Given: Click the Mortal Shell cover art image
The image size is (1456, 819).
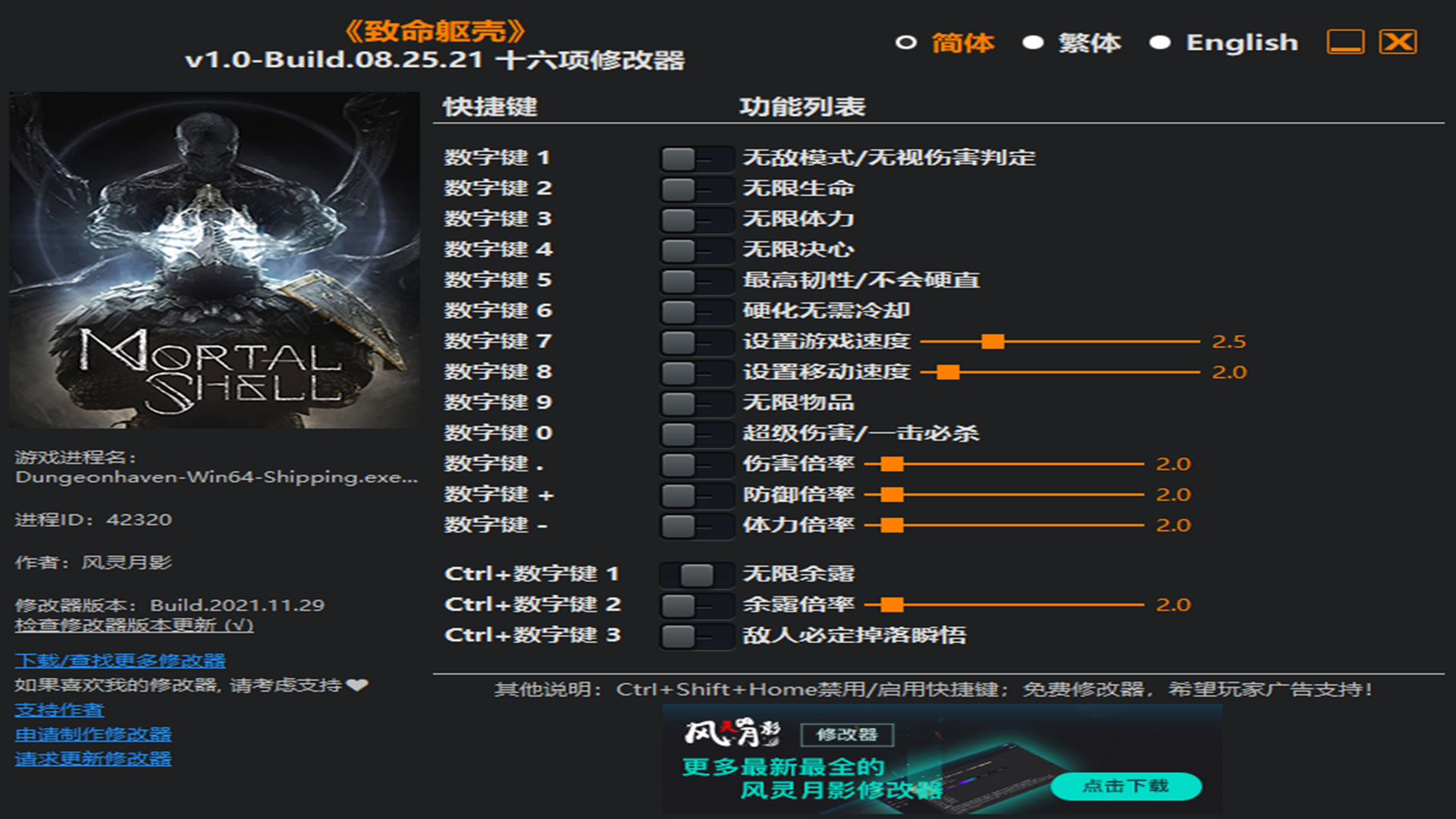Looking at the screenshot, I should [214, 260].
